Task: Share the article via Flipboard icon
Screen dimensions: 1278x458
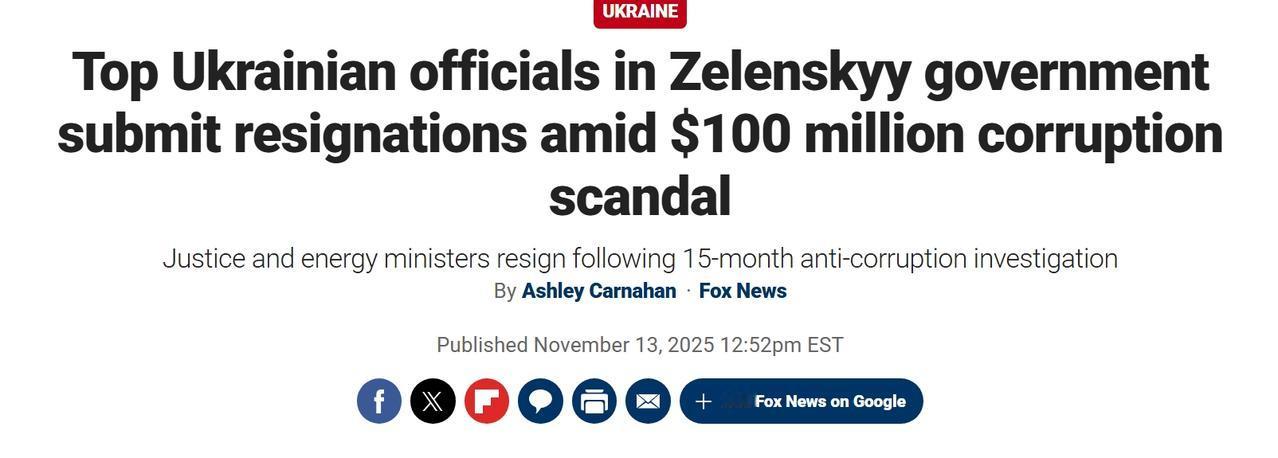Action: 486,401
